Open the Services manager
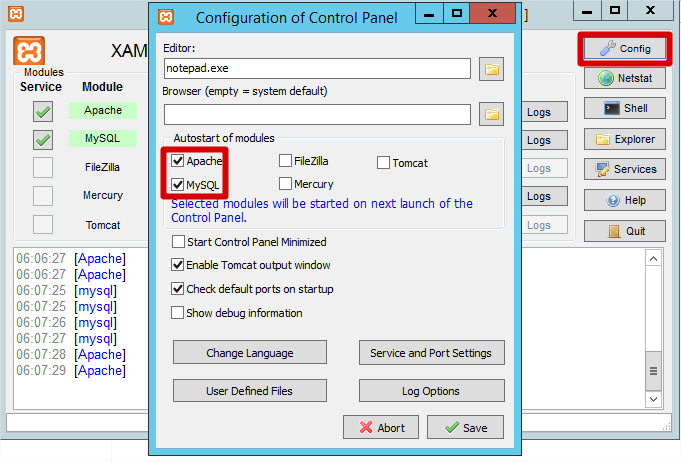Screen dimensions: 681x462 point(624,169)
